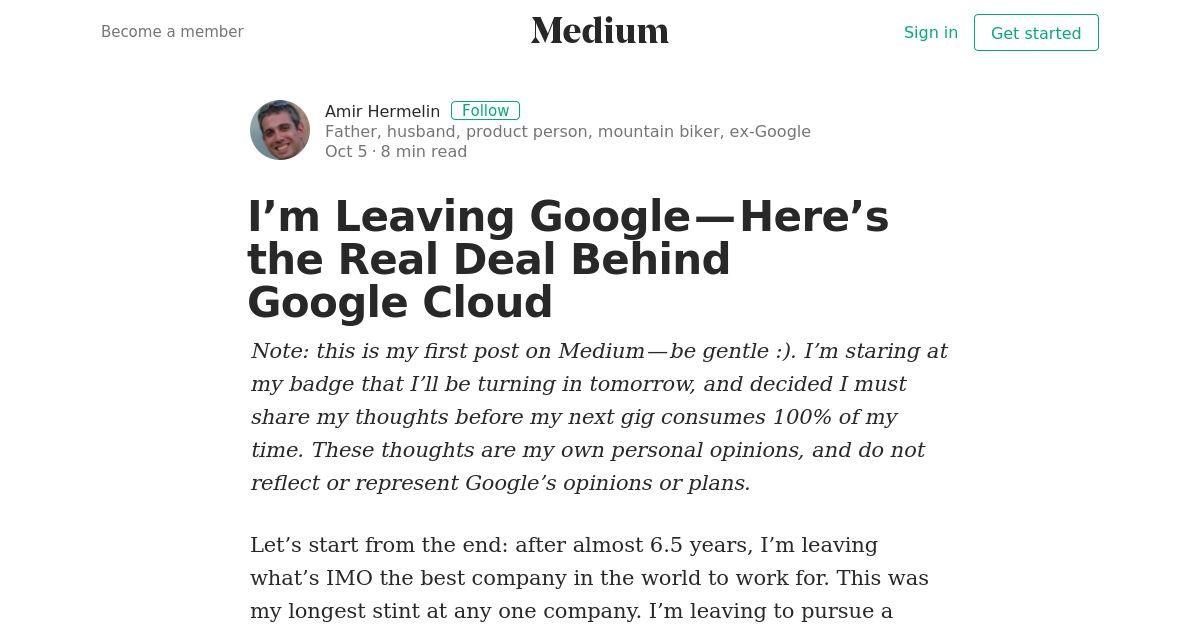Viewport: 1200px width, 630px height.
Task: Click "ex-Google" in the author bio
Action: [770, 131]
